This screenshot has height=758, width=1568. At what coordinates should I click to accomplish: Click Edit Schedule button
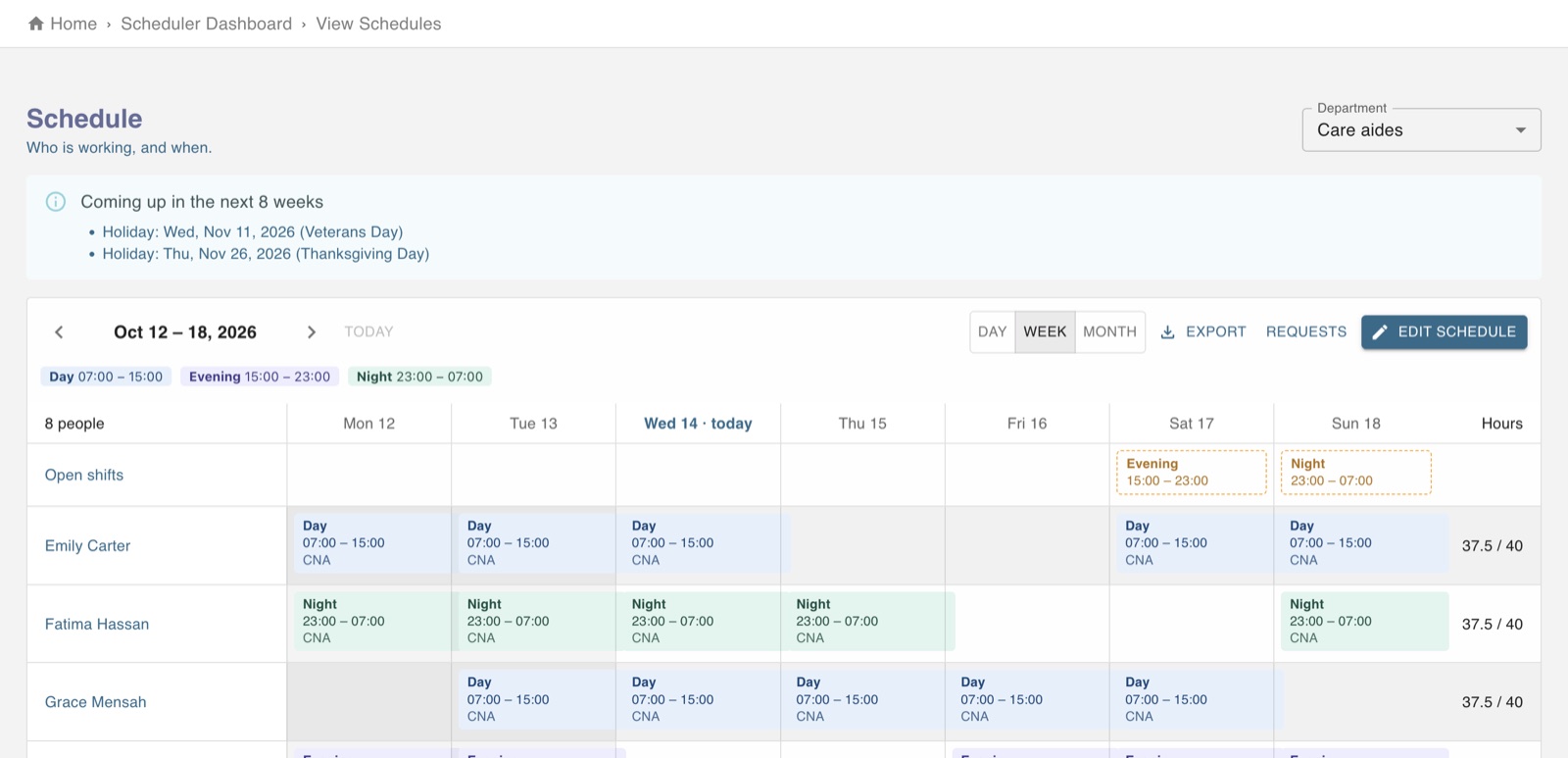[1444, 332]
